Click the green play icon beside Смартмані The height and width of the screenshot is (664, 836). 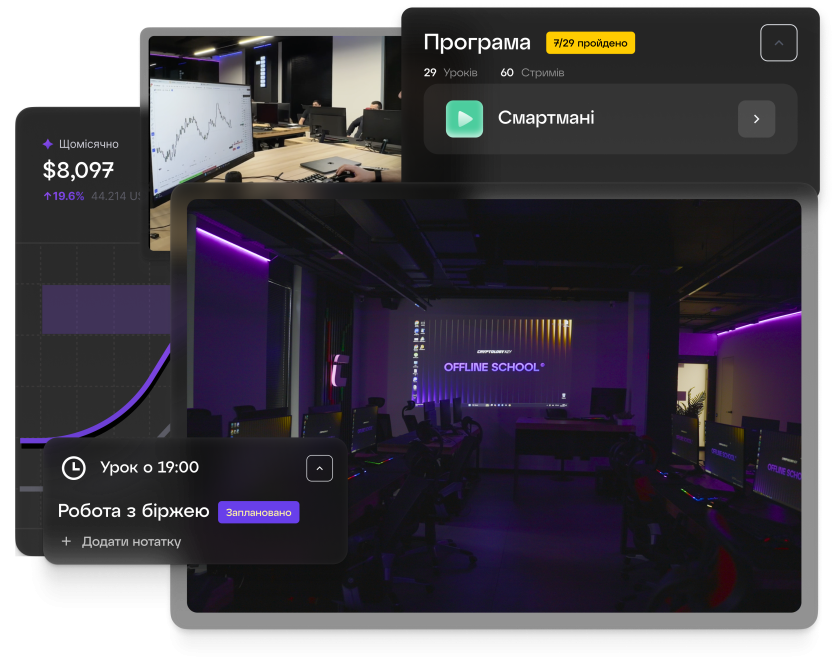tap(464, 119)
